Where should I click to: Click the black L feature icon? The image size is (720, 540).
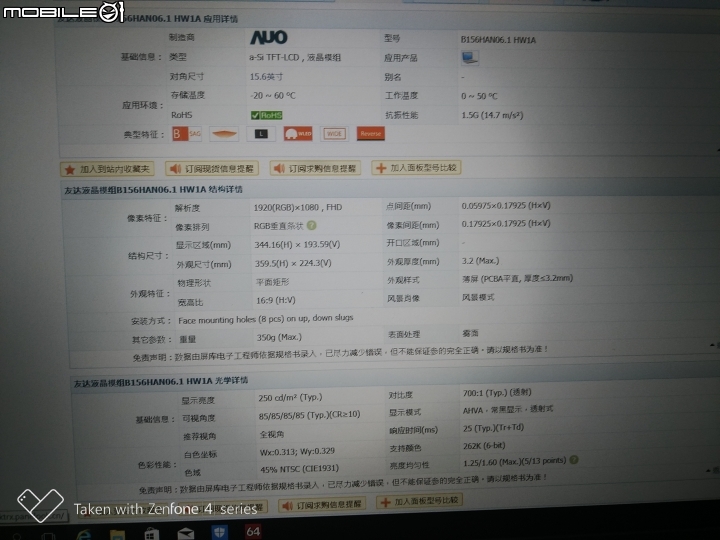click(261, 134)
